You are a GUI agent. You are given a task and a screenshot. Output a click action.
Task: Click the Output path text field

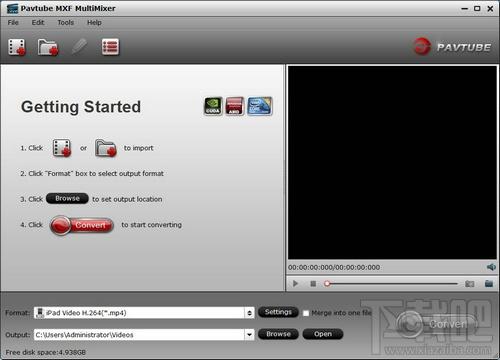[x=140, y=335]
